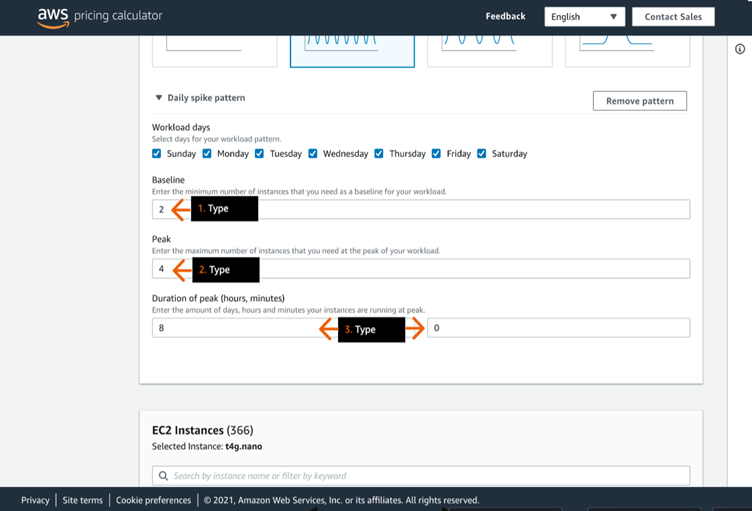Viewport: 752px width, 511px height.
Task: Click the AWS pricing calculator logo
Action: pyautogui.click(x=99, y=17)
